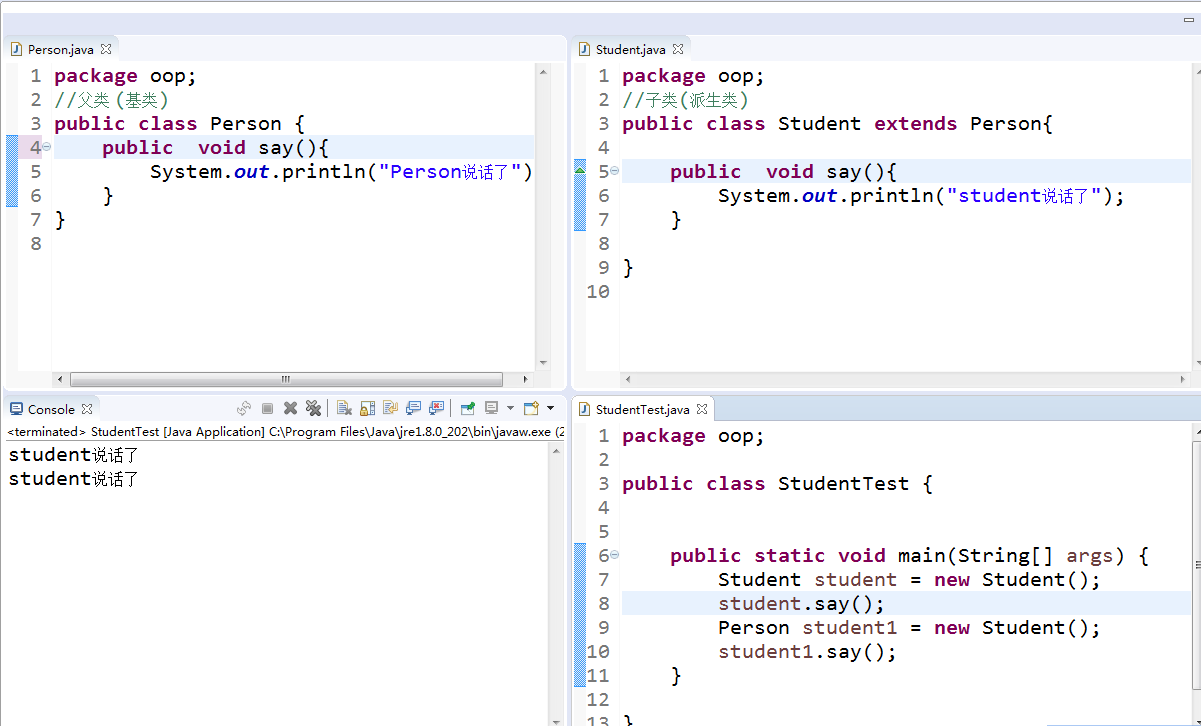Click the Java file icon on StudentTest.java tab

(585, 409)
